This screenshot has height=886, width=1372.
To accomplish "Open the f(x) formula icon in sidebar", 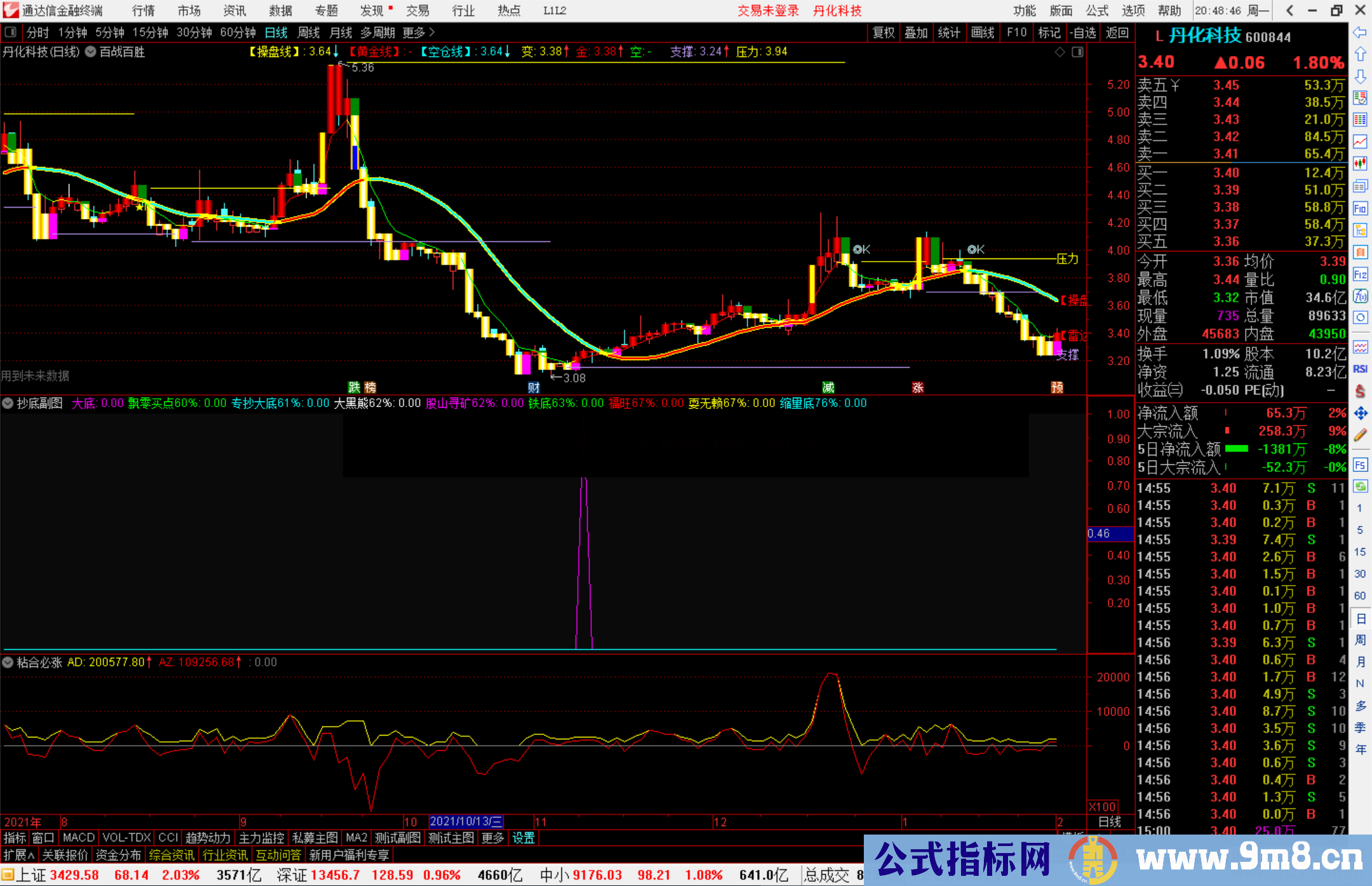I will 1360,296.
